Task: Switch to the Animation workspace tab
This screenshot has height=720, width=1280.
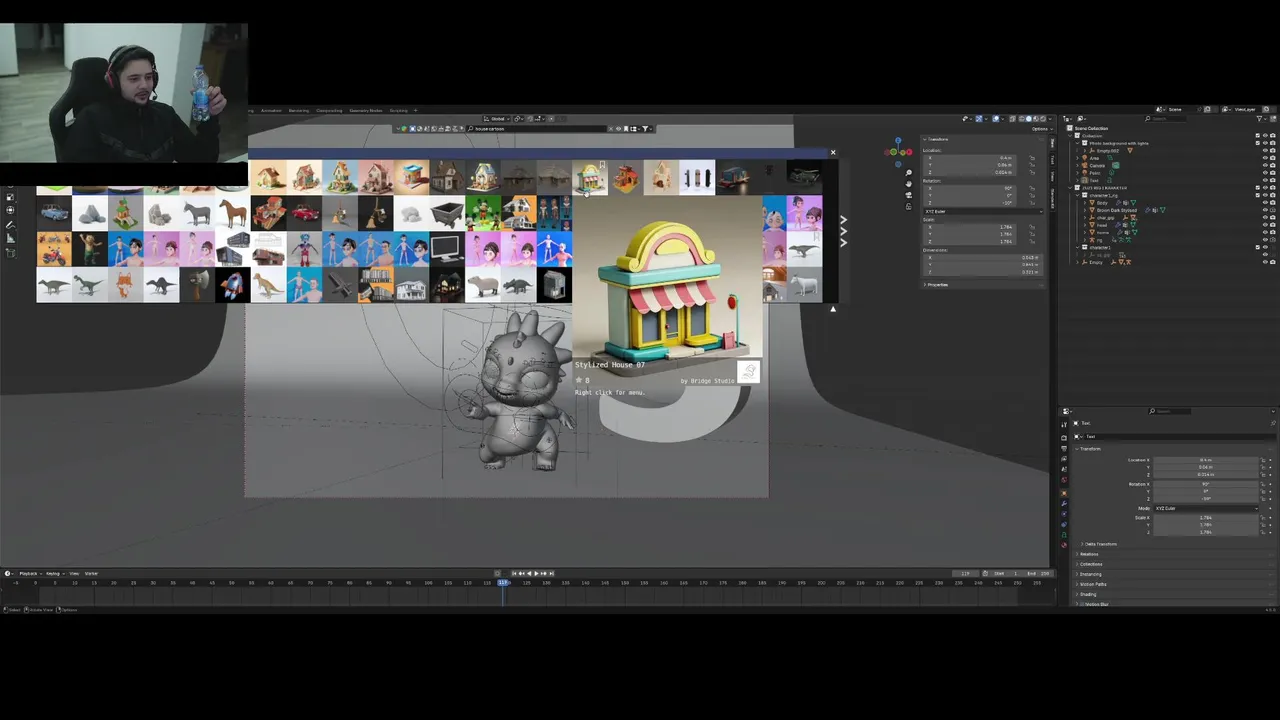Action: click(x=271, y=110)
